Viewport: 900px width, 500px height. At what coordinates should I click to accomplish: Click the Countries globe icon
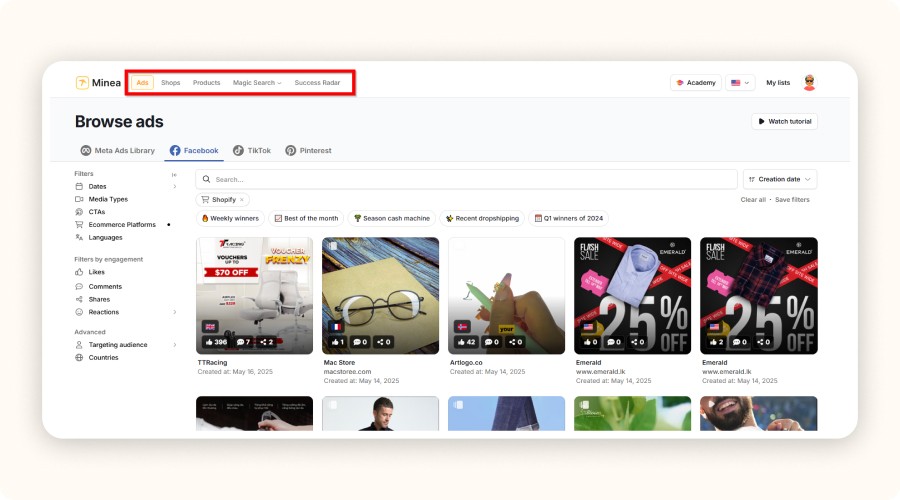click(79, 357)
